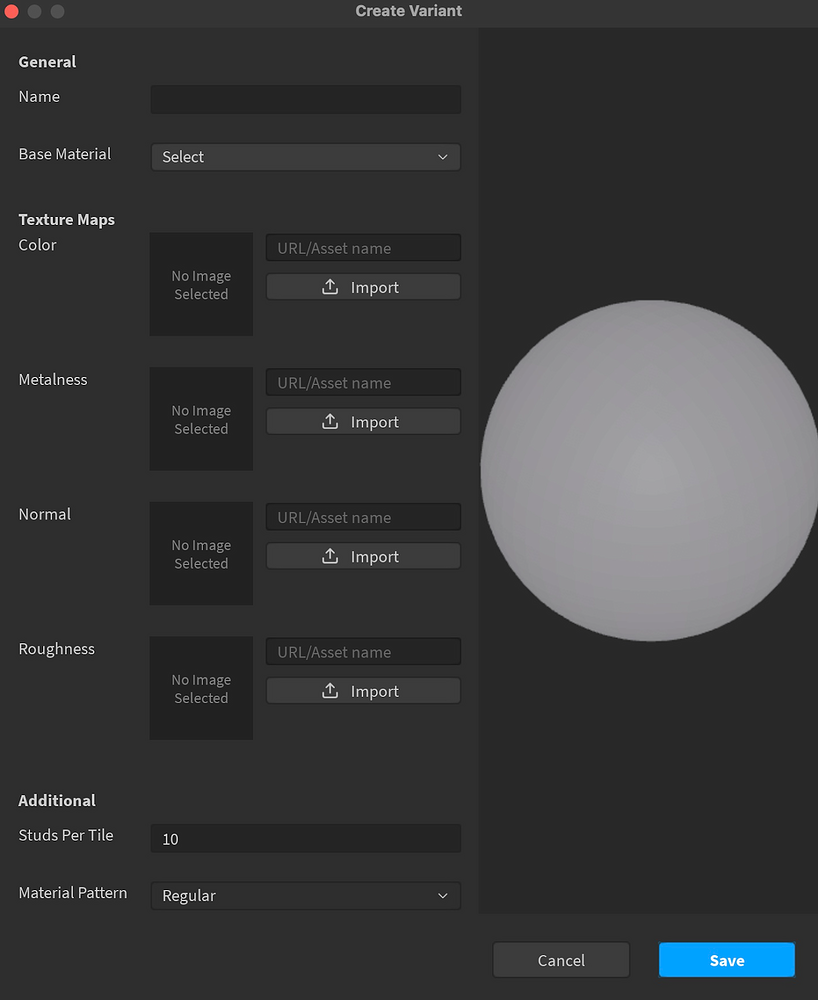Import a Metalness texture map image
Image resolution: width=818 pixels, height=1000 pixels.
pyautogui.click(x=362, y=421)
